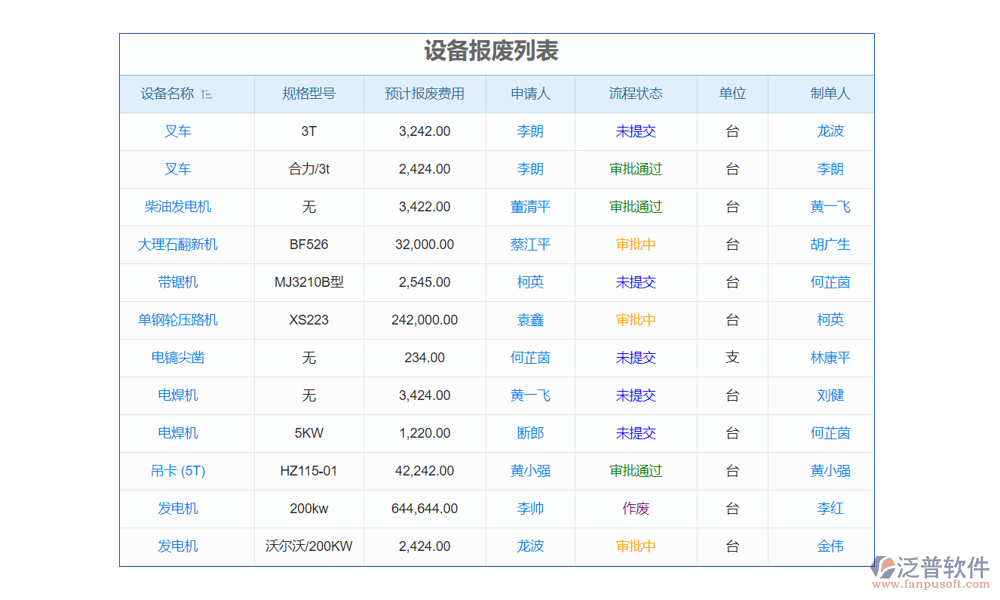This screenshot has width=1000, height=600.
Task: Click the 作废 status of 发电机 200kw
Action: [636, 508]
